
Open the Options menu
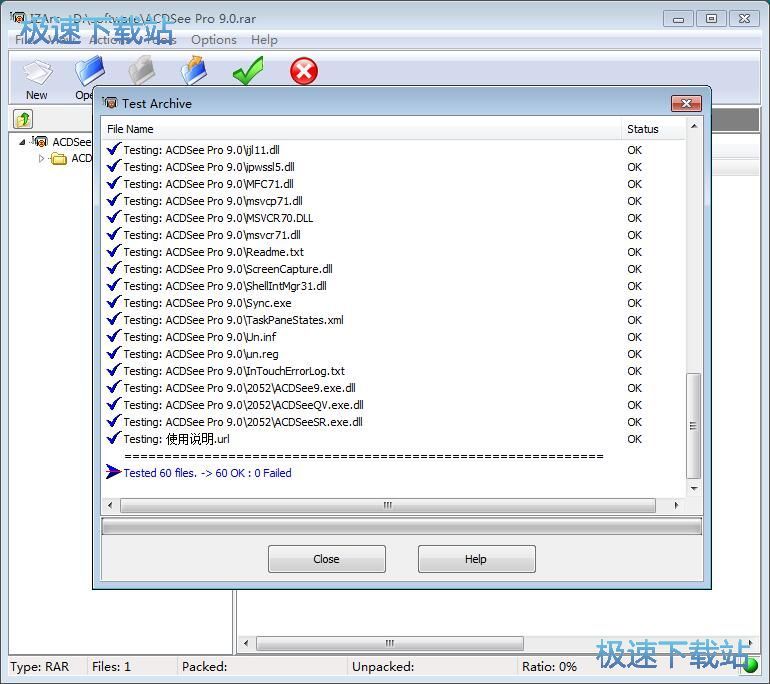pos(213,40)
